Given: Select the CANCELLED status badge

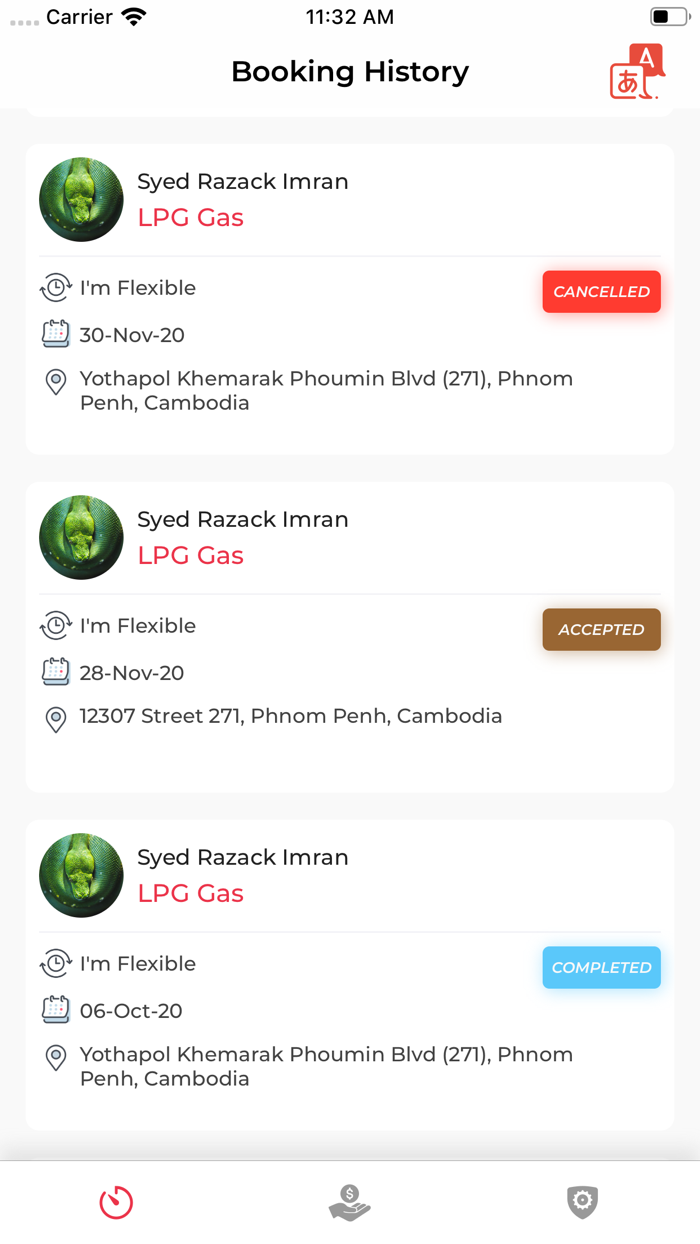Looking at the screenshot, I should [x=601, y=292].
